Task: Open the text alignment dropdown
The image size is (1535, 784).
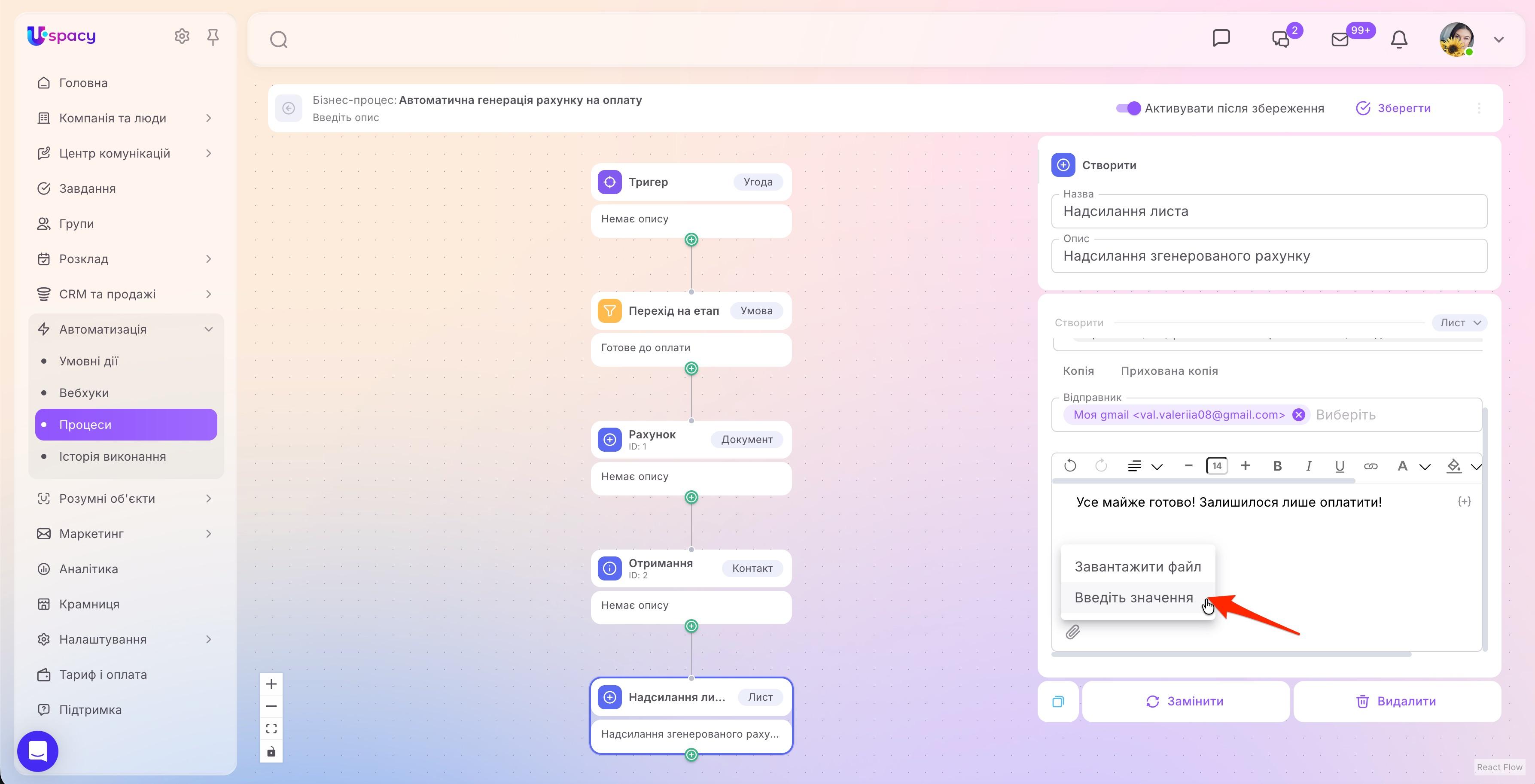Action: (1145, 466)
